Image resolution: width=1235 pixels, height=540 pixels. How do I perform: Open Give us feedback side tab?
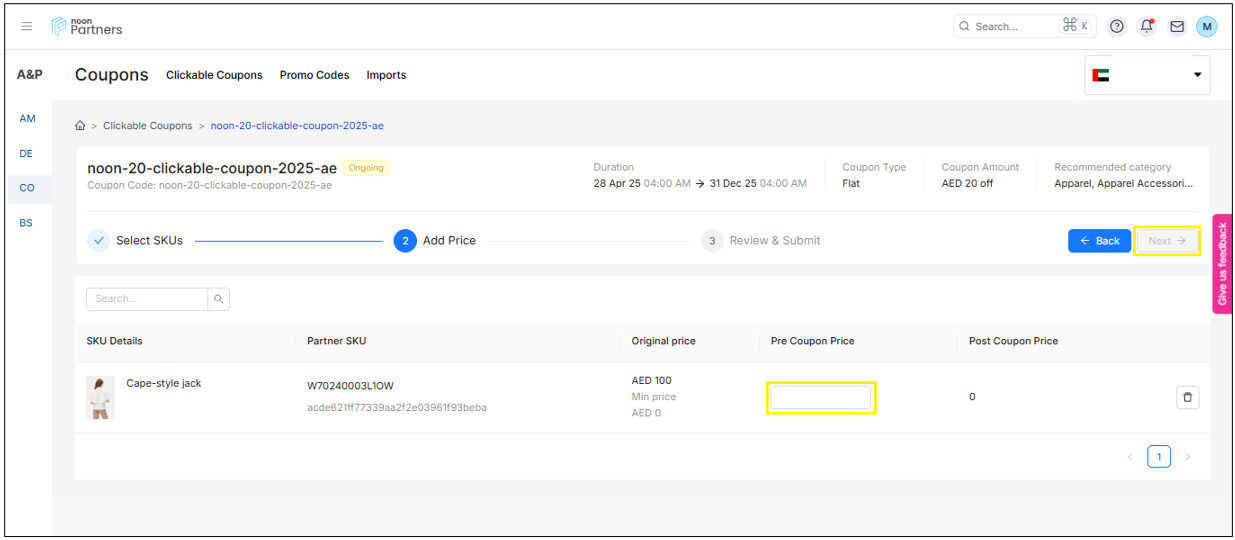(x=1222, y=264)
